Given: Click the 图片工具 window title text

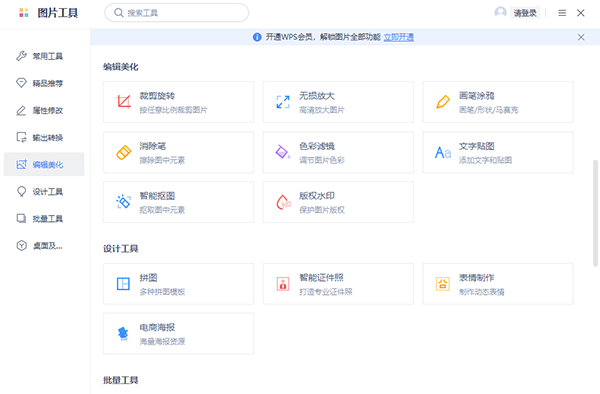Looking at the screenshot, I should tap(58, 13).
